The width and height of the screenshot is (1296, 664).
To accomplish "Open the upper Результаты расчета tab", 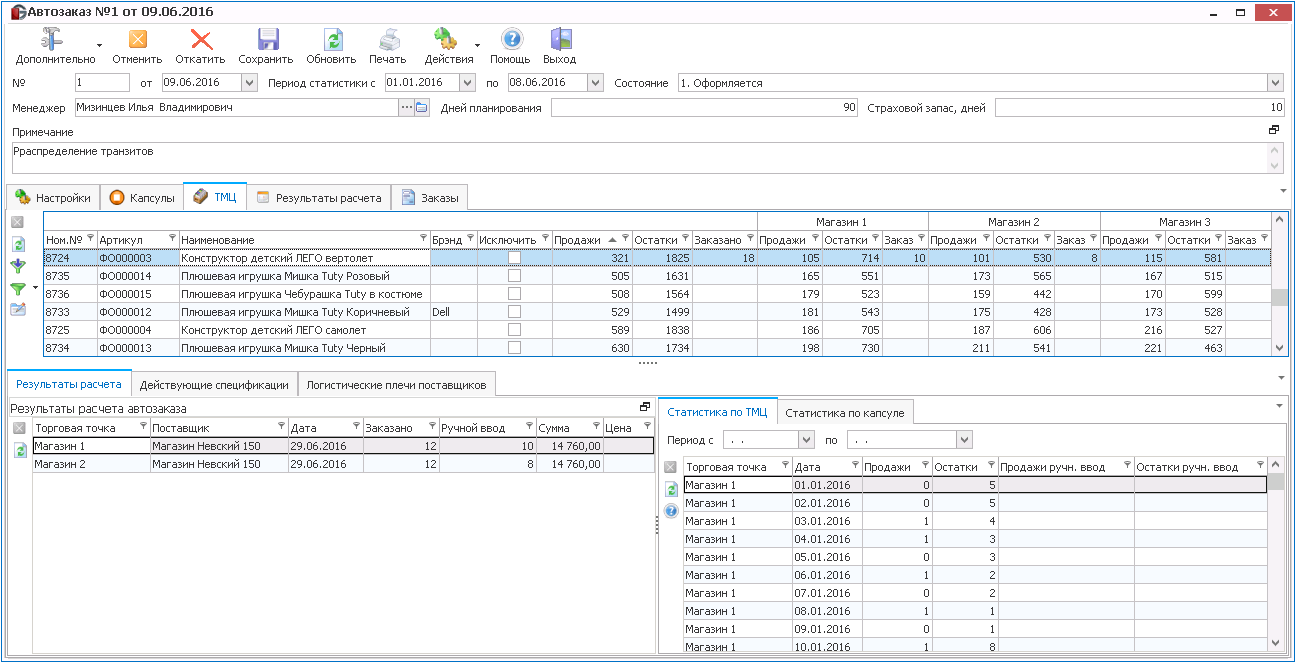I will point(318,198).
